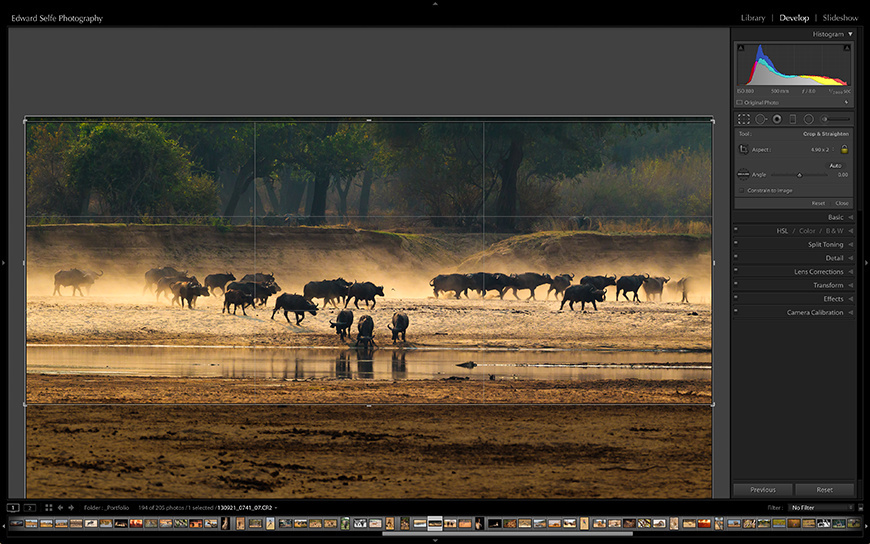This screenshot has height=544, width=870.
Task: Click the Straighten level tool beside Angle
Action: pyautogui.click(x=743, y=174)
